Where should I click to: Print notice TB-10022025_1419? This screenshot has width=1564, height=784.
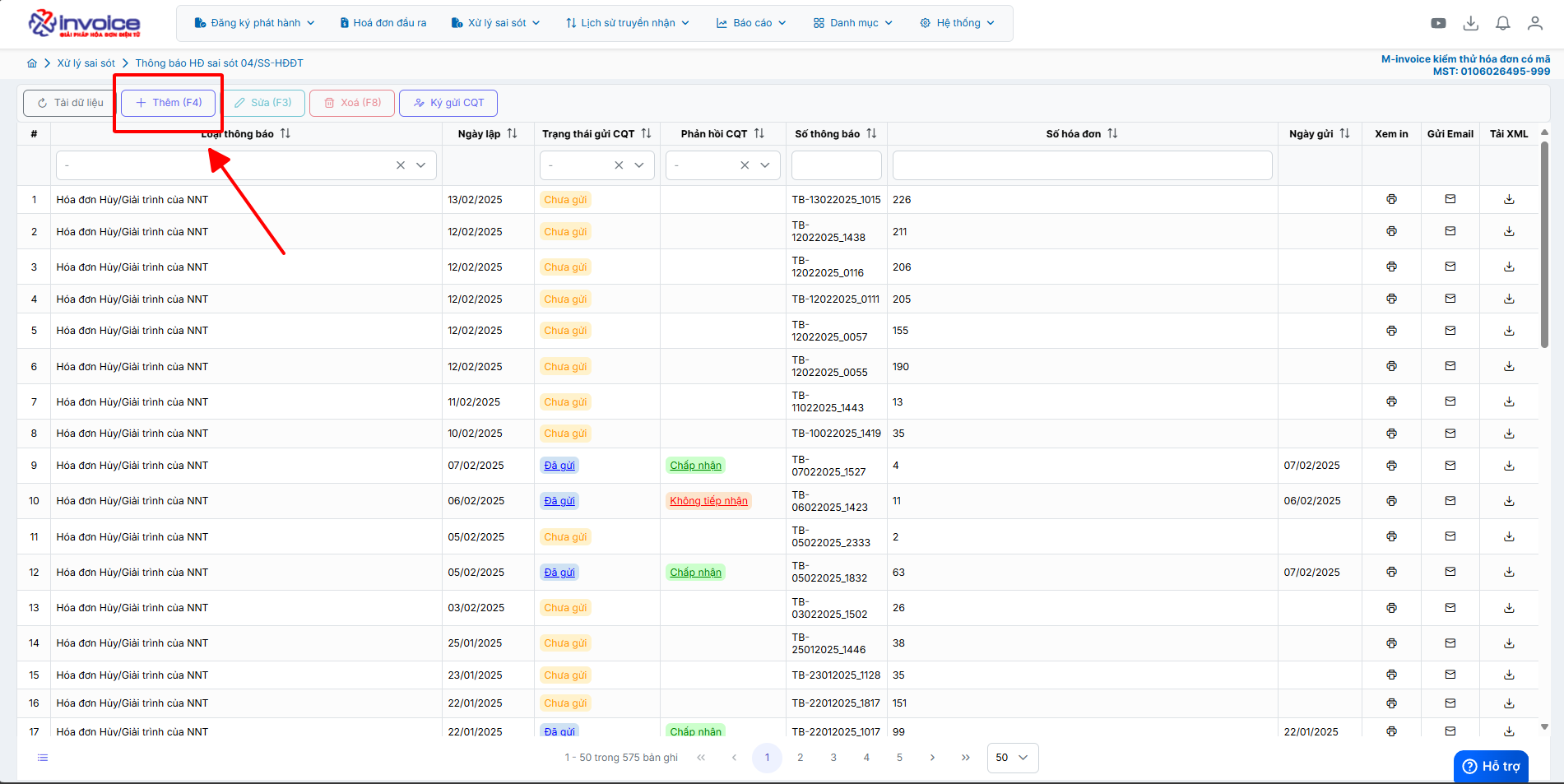click(x=1391, y=434)
